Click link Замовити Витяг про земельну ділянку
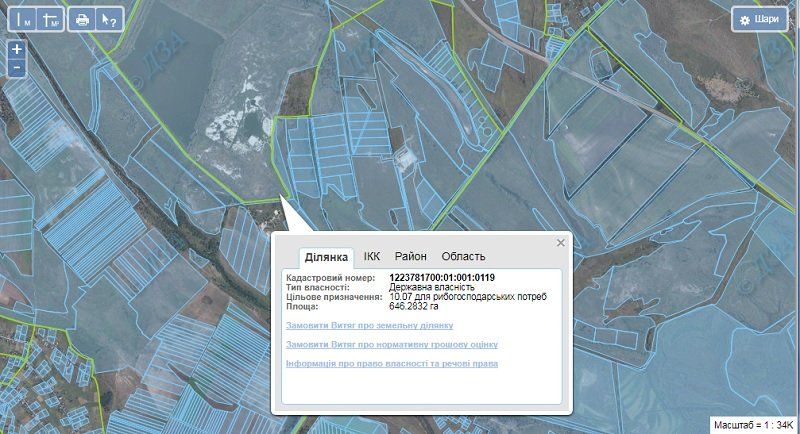The image size is (800, 434). point(369,326)
